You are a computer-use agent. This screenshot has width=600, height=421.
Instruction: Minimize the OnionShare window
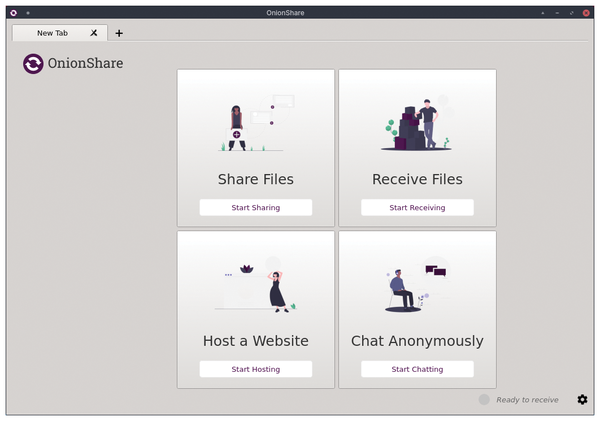[557, 13]
